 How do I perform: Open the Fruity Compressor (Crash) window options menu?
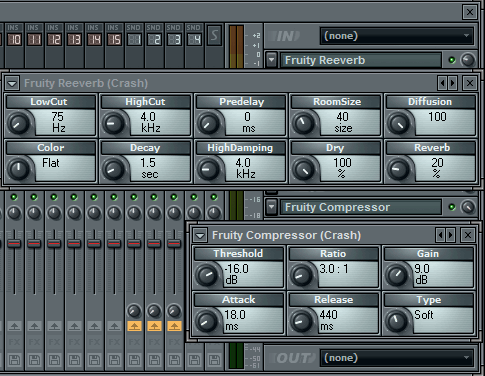[x=200, y=236]
